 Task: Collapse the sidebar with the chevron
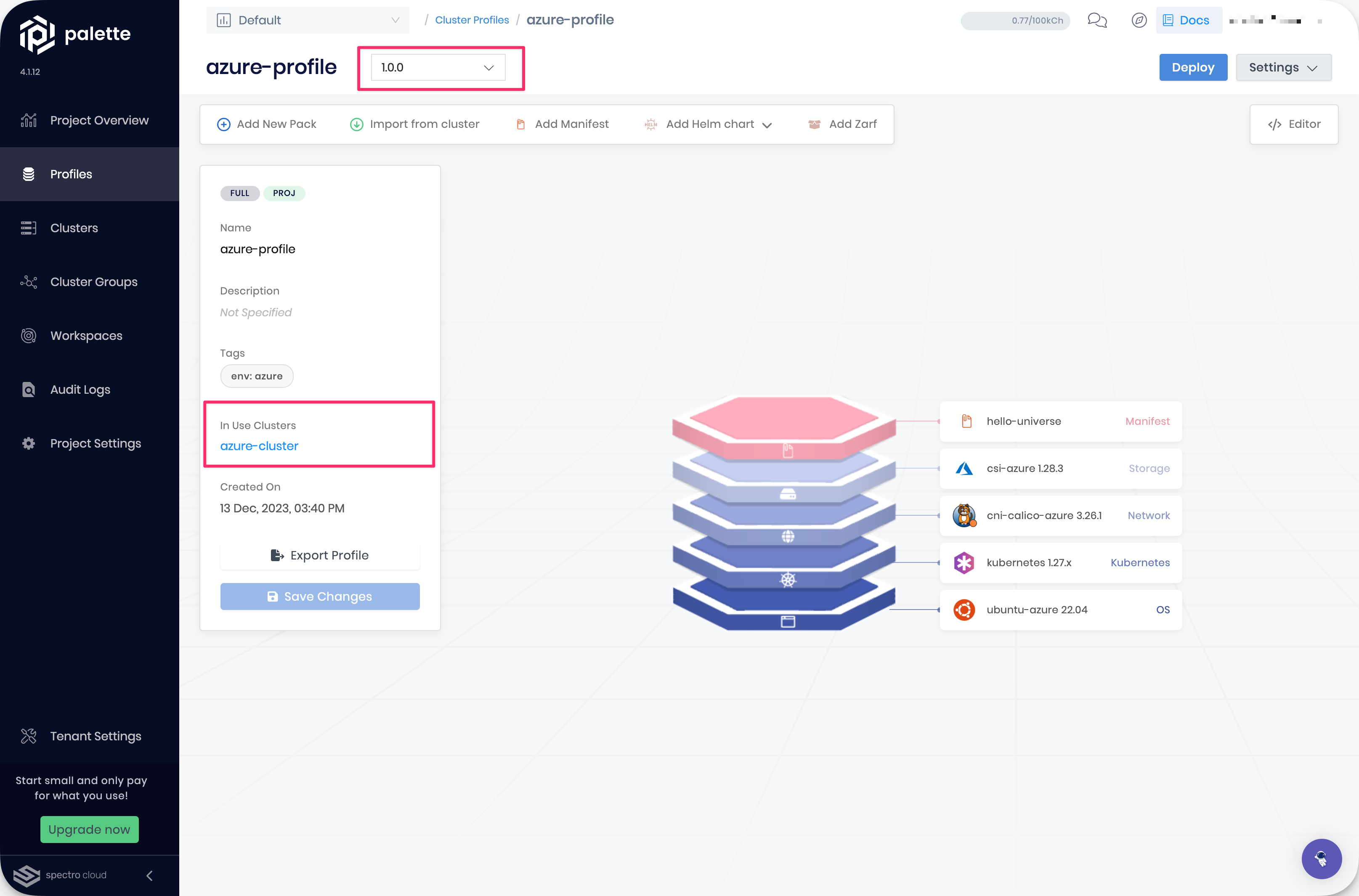click(x=150, y=875)
